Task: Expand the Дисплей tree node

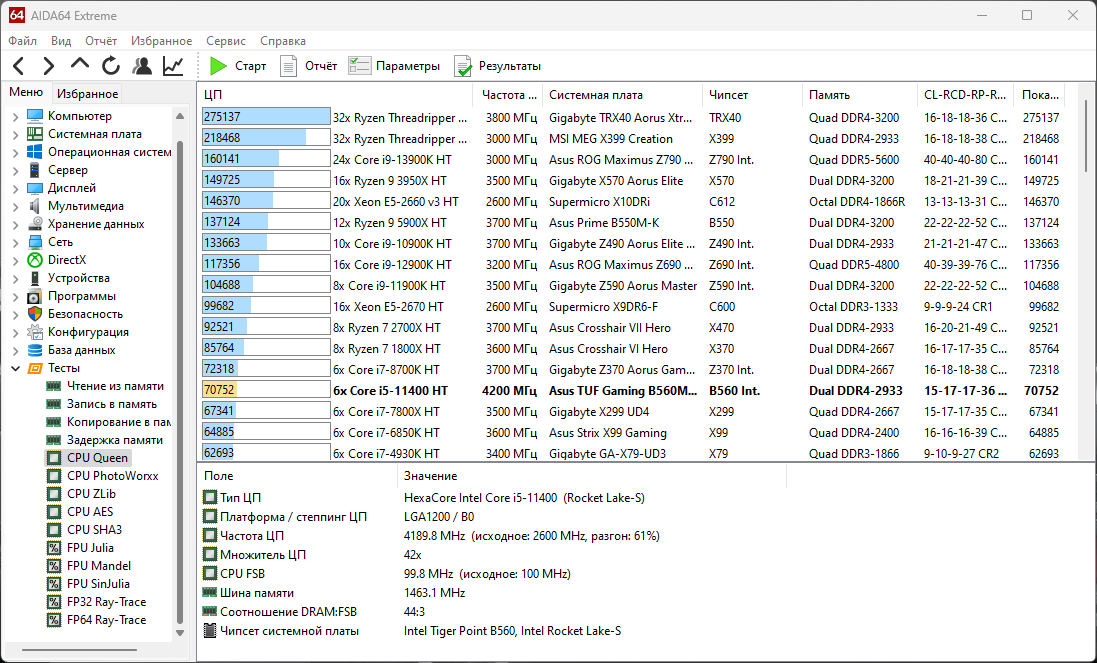Action: (x=15, y=188)
